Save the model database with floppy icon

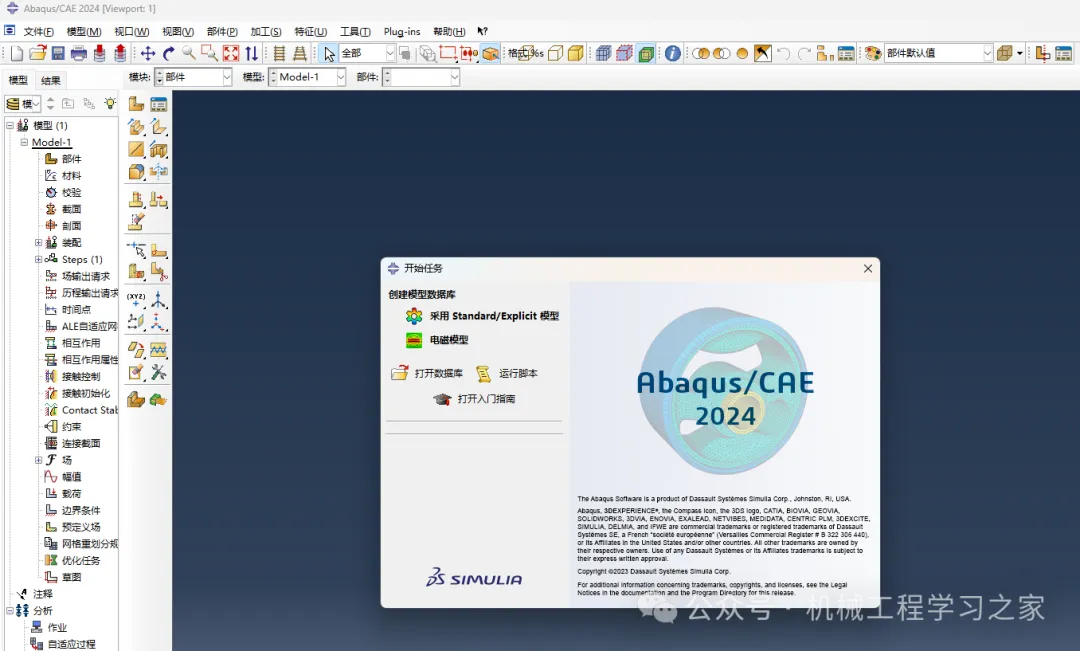[58, 53]
